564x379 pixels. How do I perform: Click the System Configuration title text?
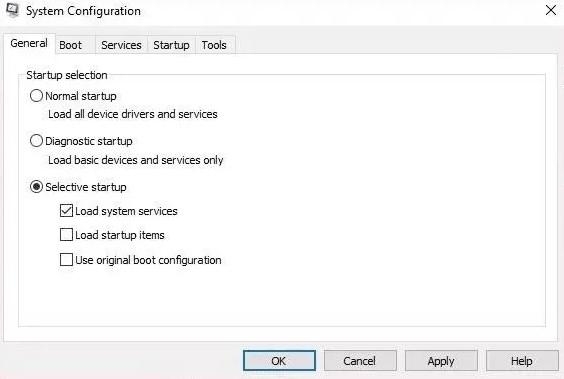coord(83,11)
